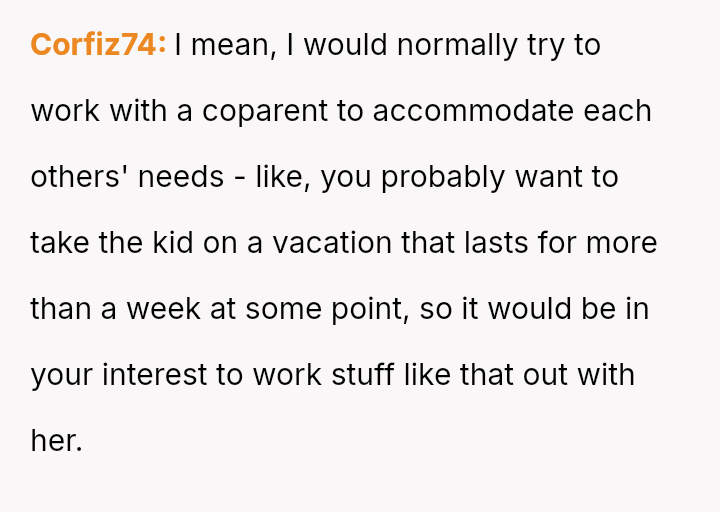
Task: Click the word "vacation" in the comment
Action: (331, 243)
